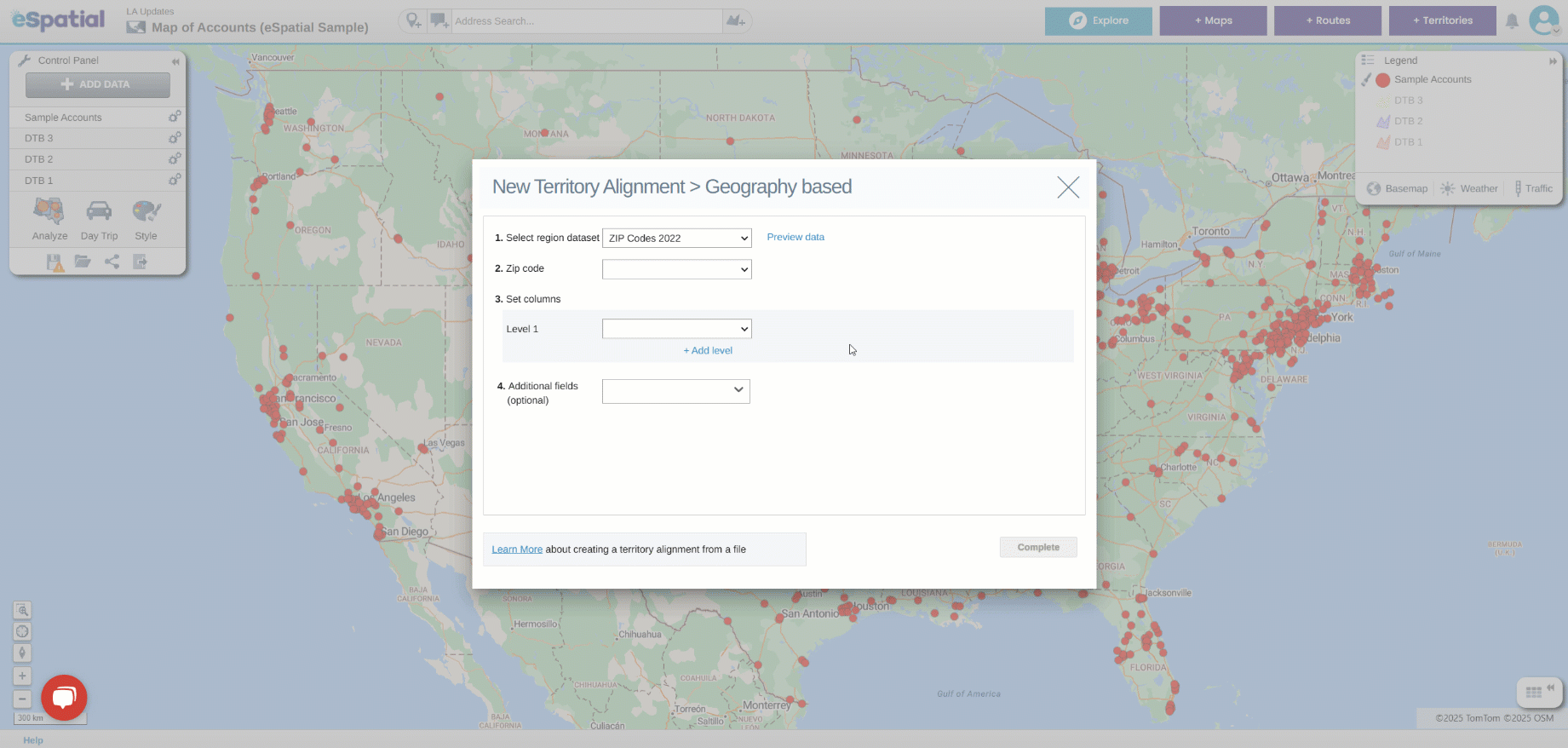Open the Zip code dropdown
Screen dimensions: 1568x748
point(677,269)
